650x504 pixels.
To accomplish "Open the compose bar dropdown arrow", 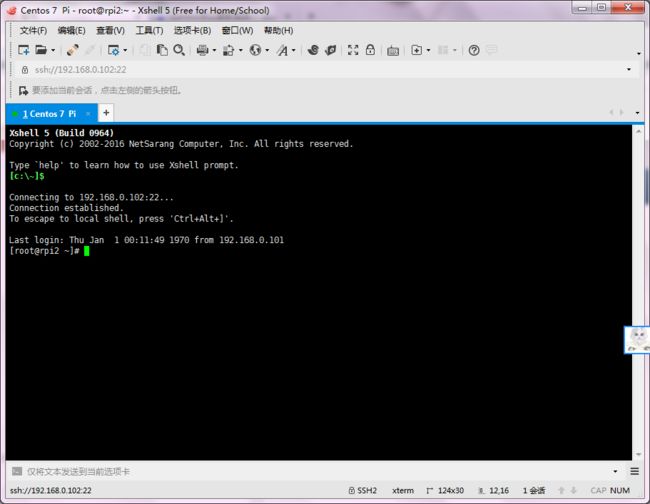I will tap(615, 471).
